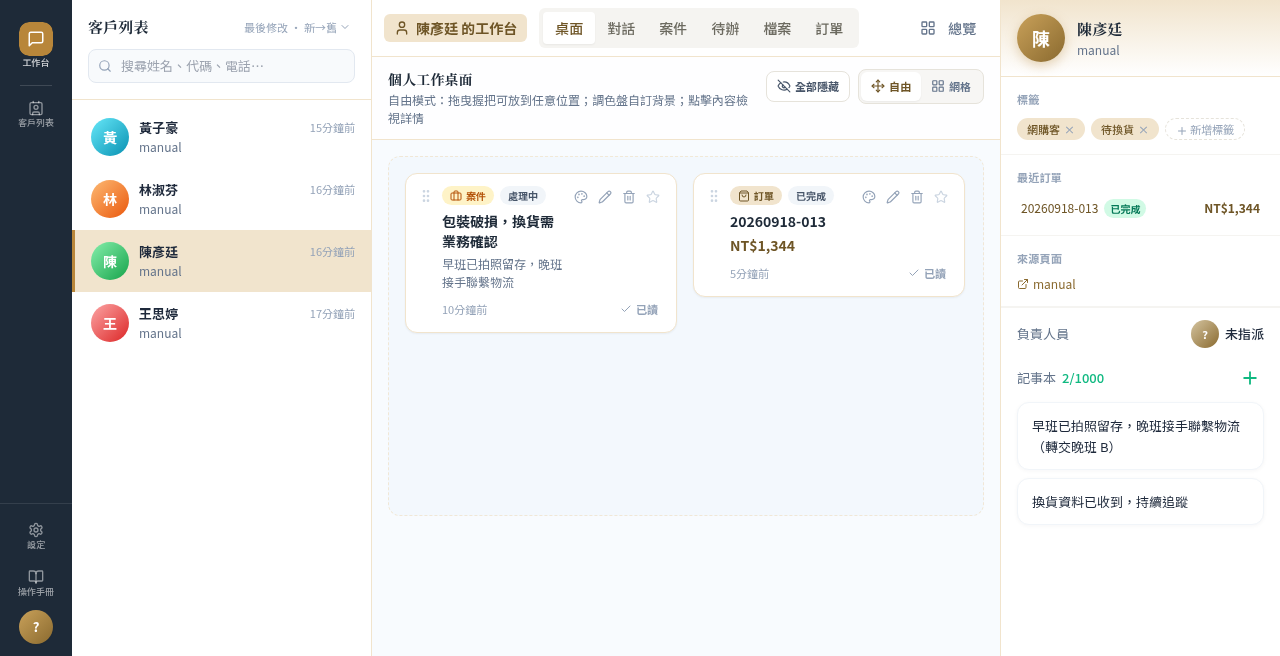Select customer 王思婷 in the list
Screen dimensions: 1280x656
pos(222,323)
